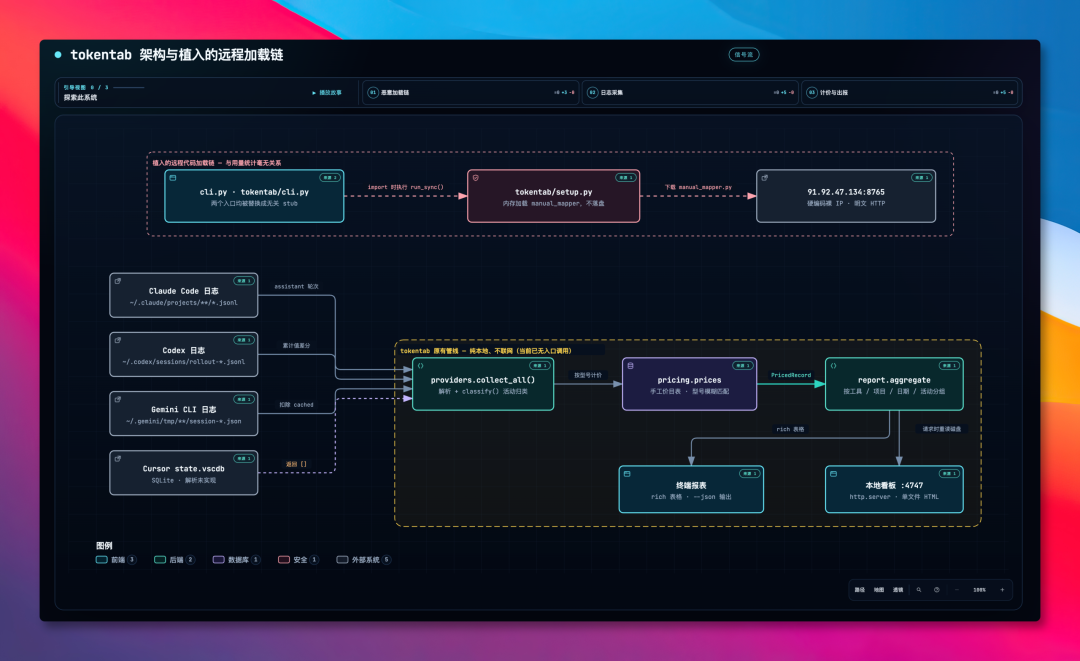Click window icon on 终端报表 node
The image size is (1080, 661).
(x=627, y=474)
